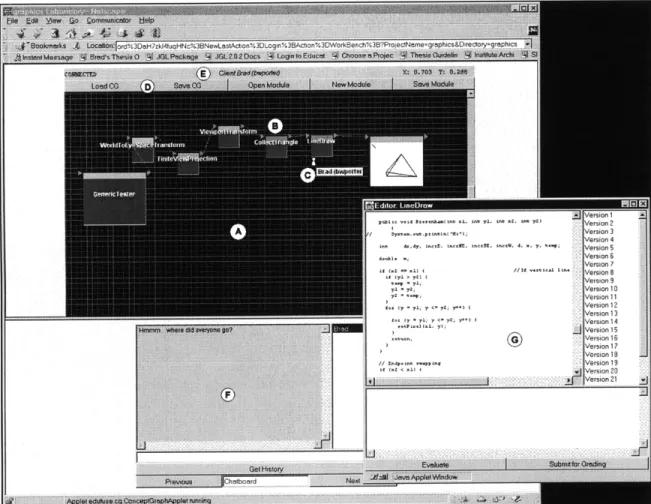The width and height of the screenshot is (651, 504).
Task: Click the Load CG button
Action: [x=105, y=86]
